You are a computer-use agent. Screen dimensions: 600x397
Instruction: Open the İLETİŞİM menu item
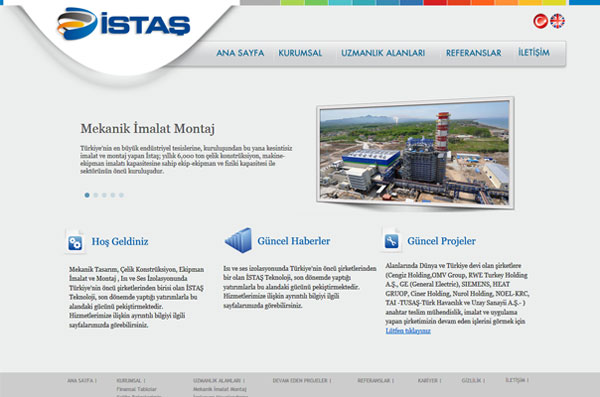[x=534, y=52]
